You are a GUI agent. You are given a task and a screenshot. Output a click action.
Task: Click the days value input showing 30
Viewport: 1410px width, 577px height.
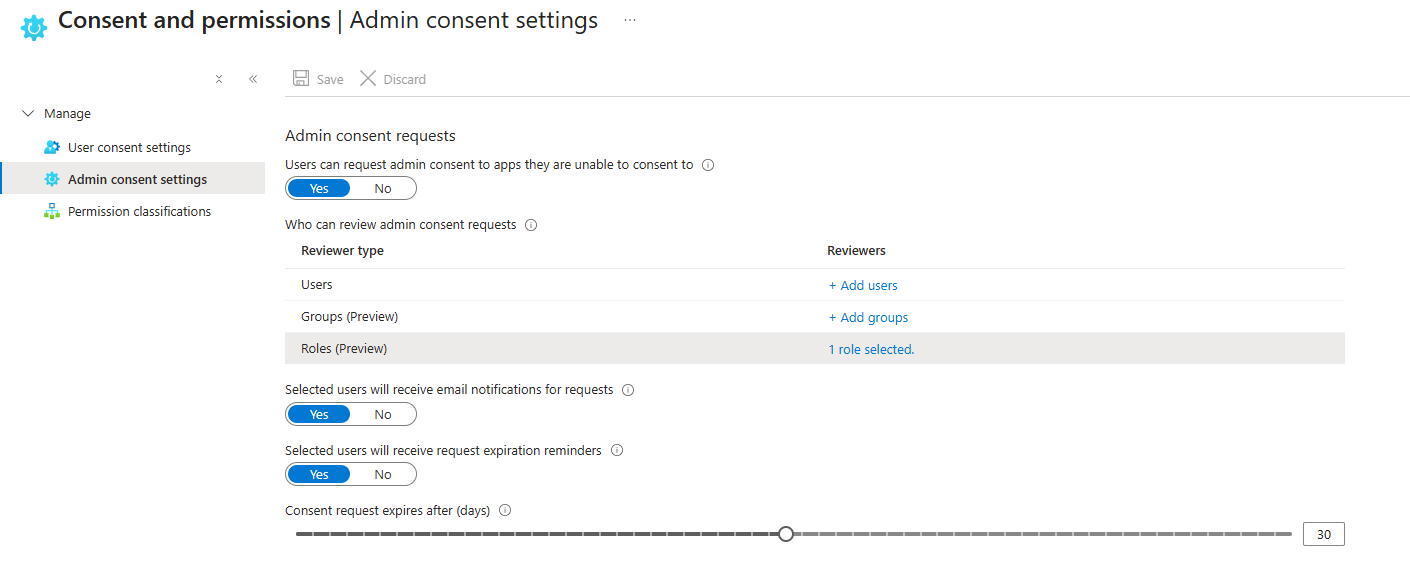(1323, 533)
